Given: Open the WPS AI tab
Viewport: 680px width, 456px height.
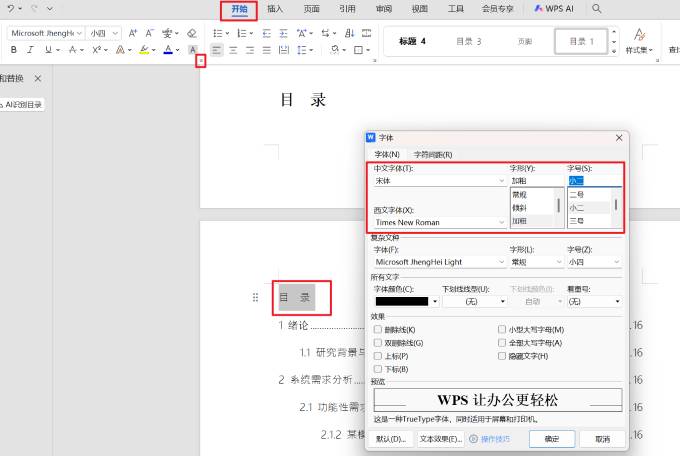Looking at the screenshot, I should click(x=554, y=9).
